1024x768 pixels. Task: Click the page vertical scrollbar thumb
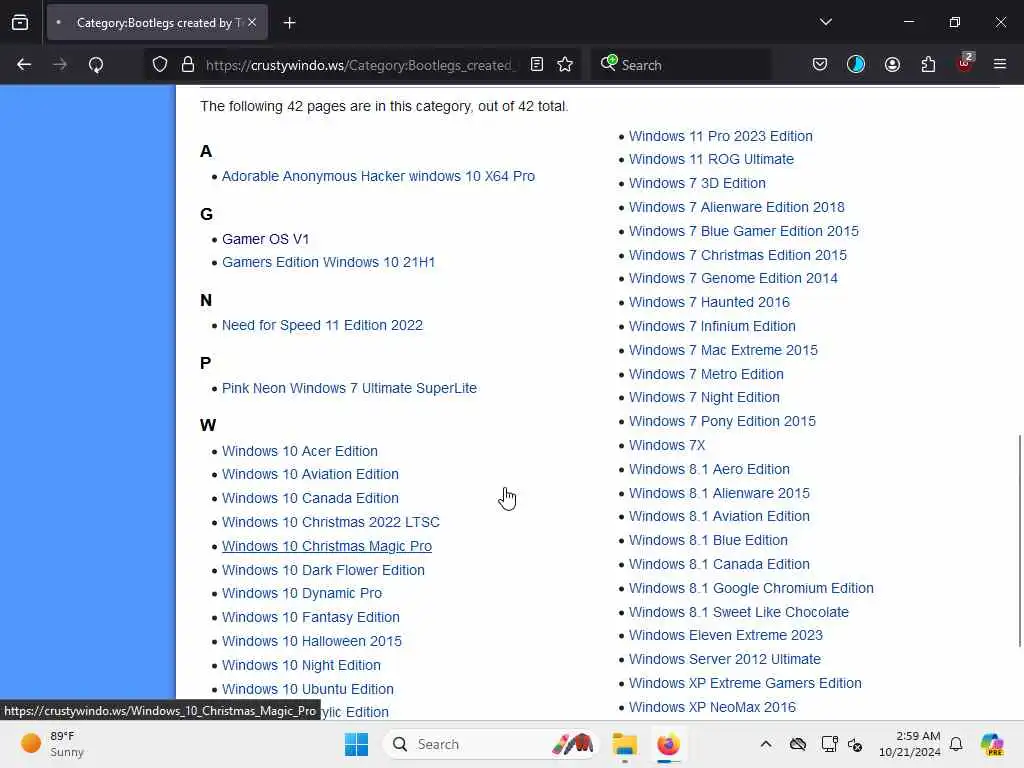(1019, 541)
